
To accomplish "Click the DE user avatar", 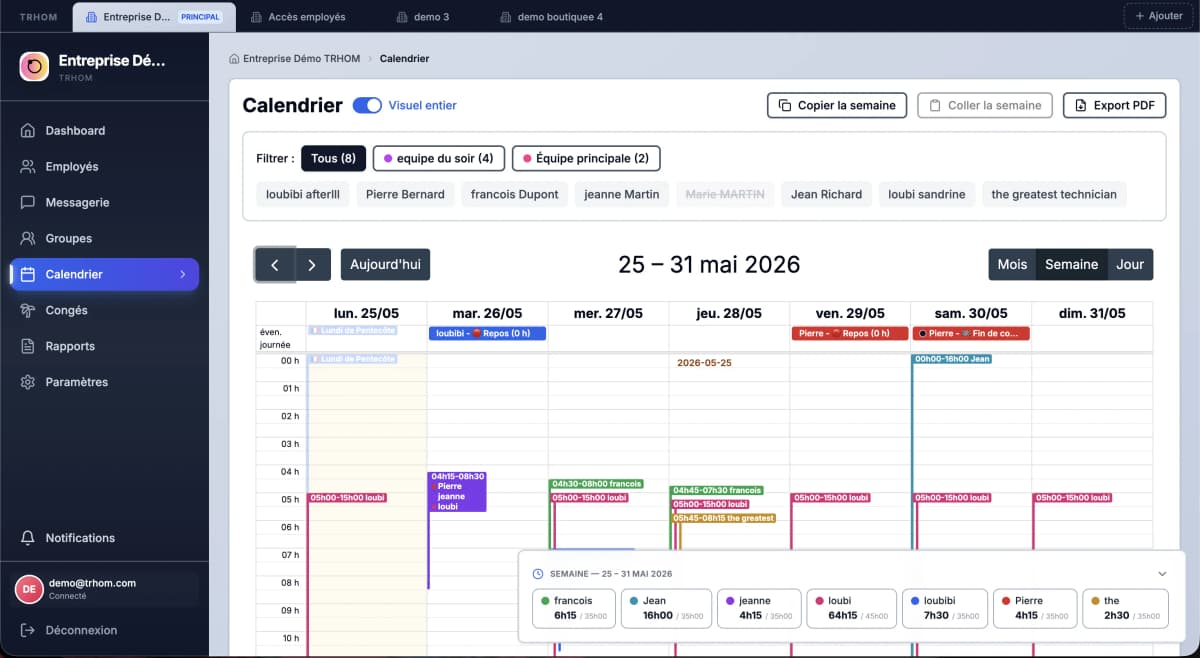I will 29,589.
